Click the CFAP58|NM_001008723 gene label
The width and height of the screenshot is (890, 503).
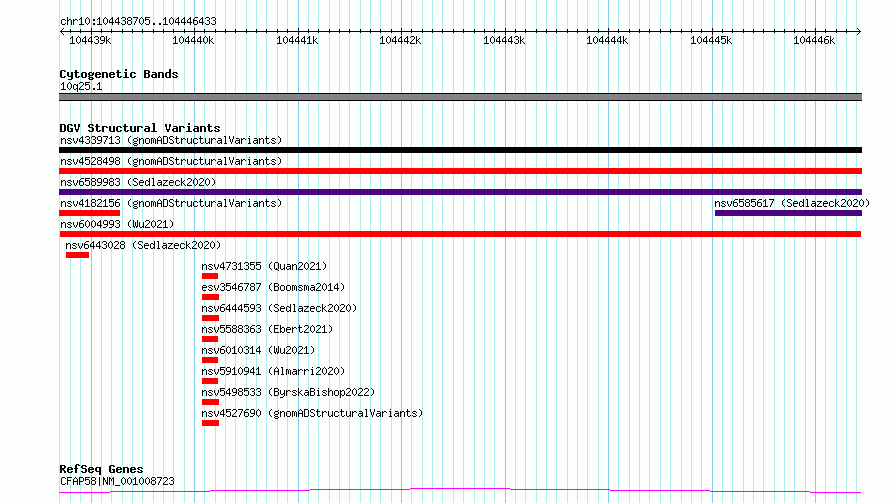[117, 481]
